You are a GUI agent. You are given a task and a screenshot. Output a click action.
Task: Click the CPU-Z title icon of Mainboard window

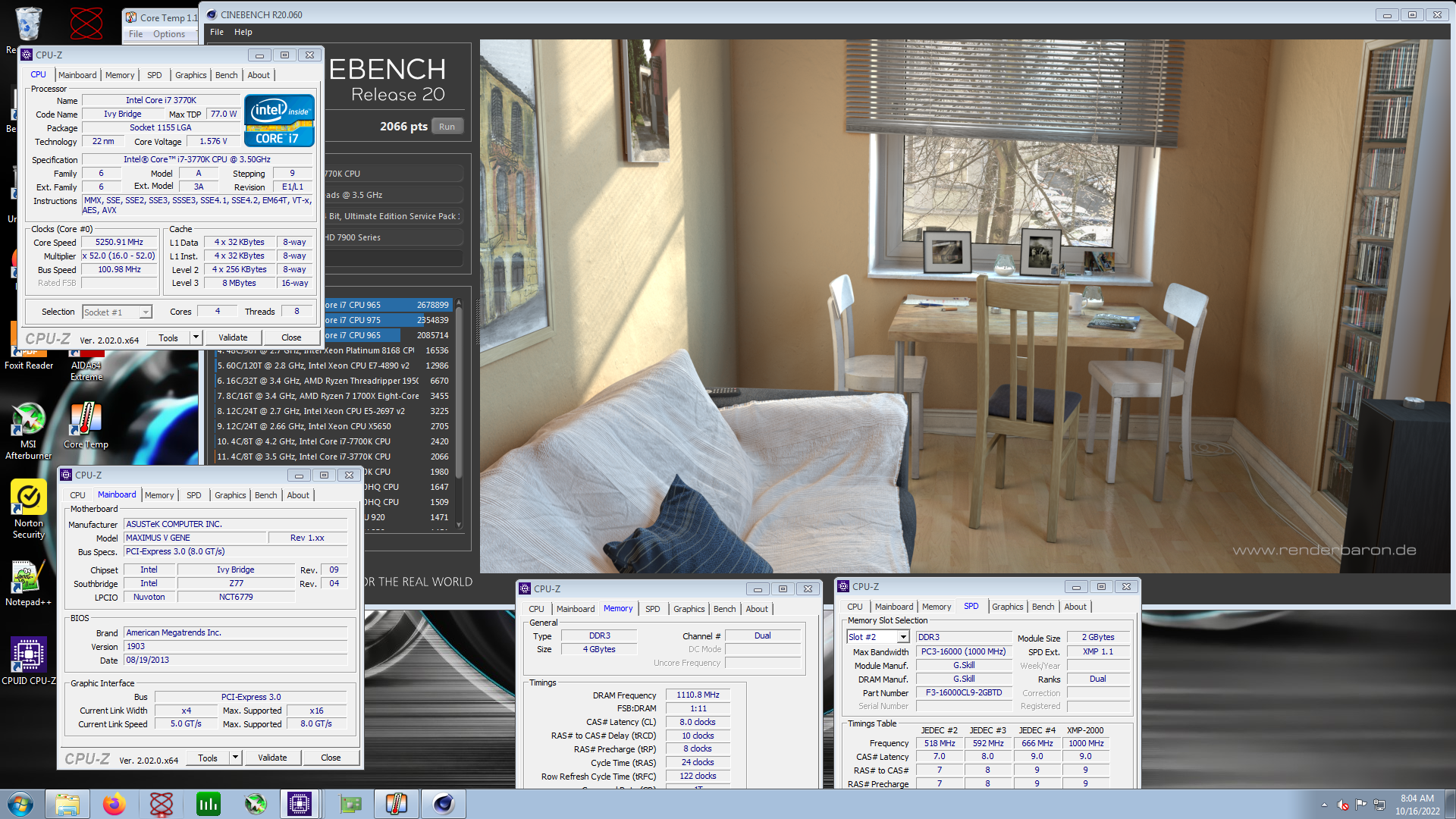tap(66, 475)
